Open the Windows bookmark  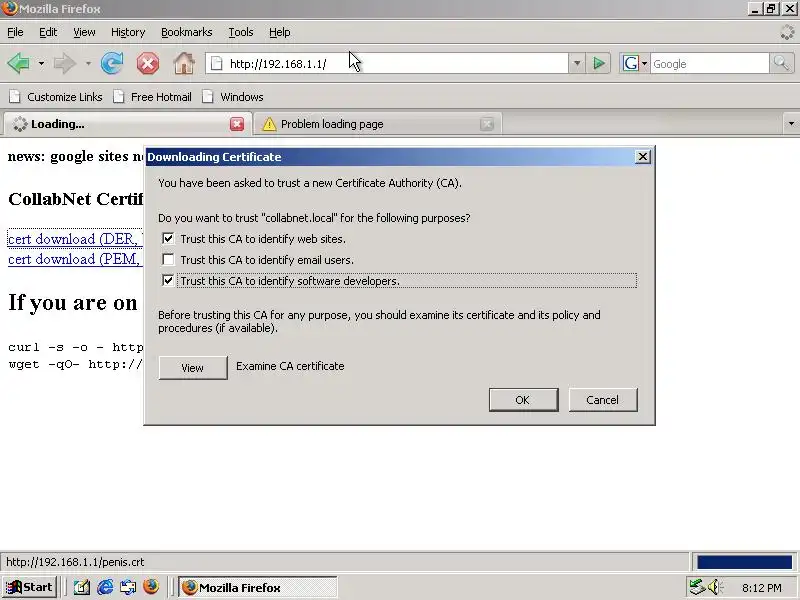click(233, 97)
